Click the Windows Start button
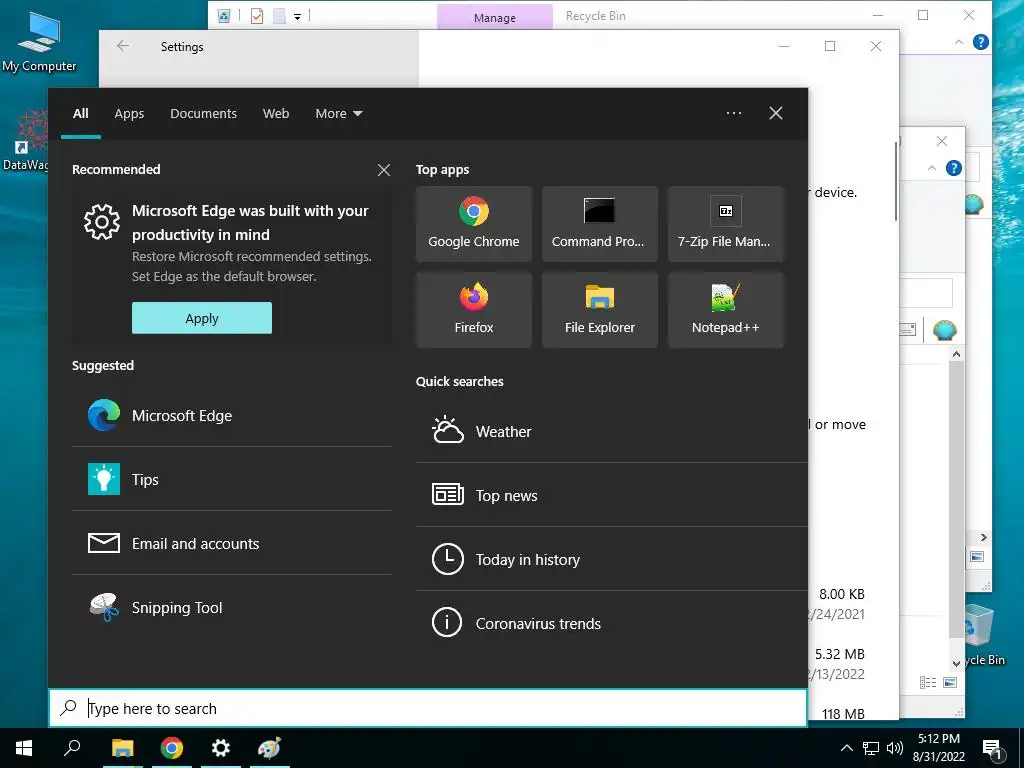1024x768 pixels. [24, 748]
